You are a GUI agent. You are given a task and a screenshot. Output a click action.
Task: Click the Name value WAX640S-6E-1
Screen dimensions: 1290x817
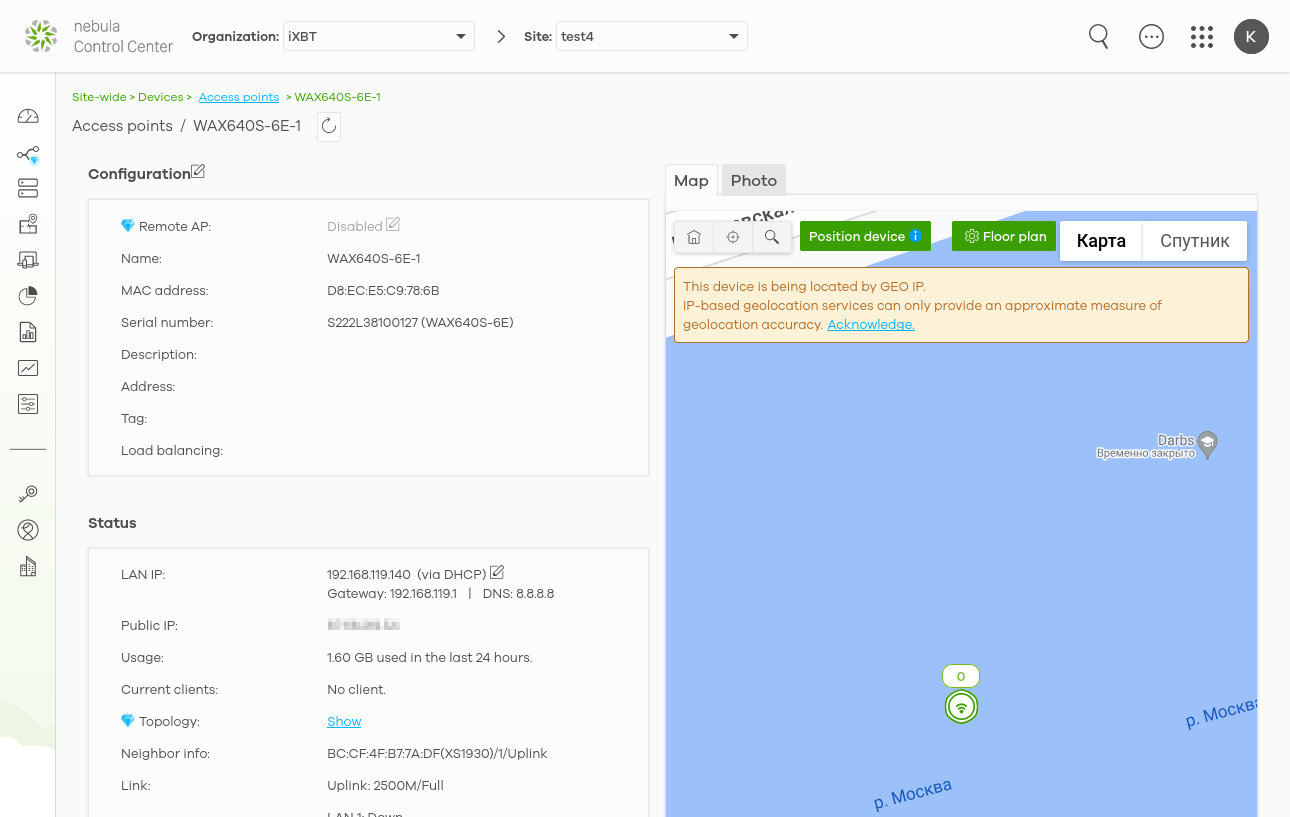point(374,259)
